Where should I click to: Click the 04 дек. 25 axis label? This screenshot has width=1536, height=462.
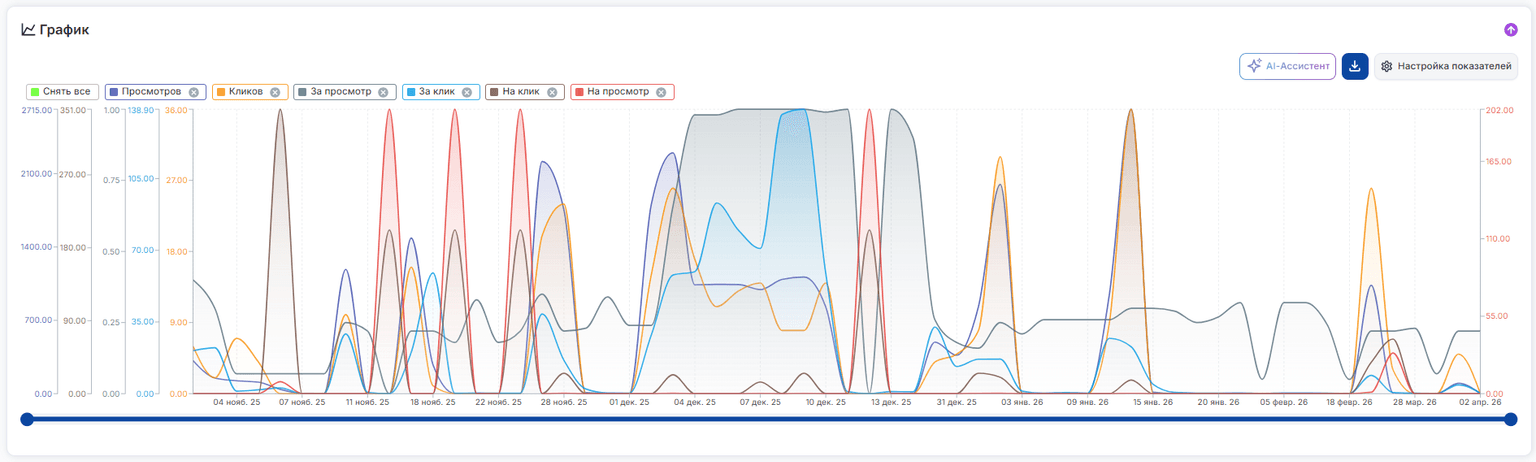coord(695,402)
